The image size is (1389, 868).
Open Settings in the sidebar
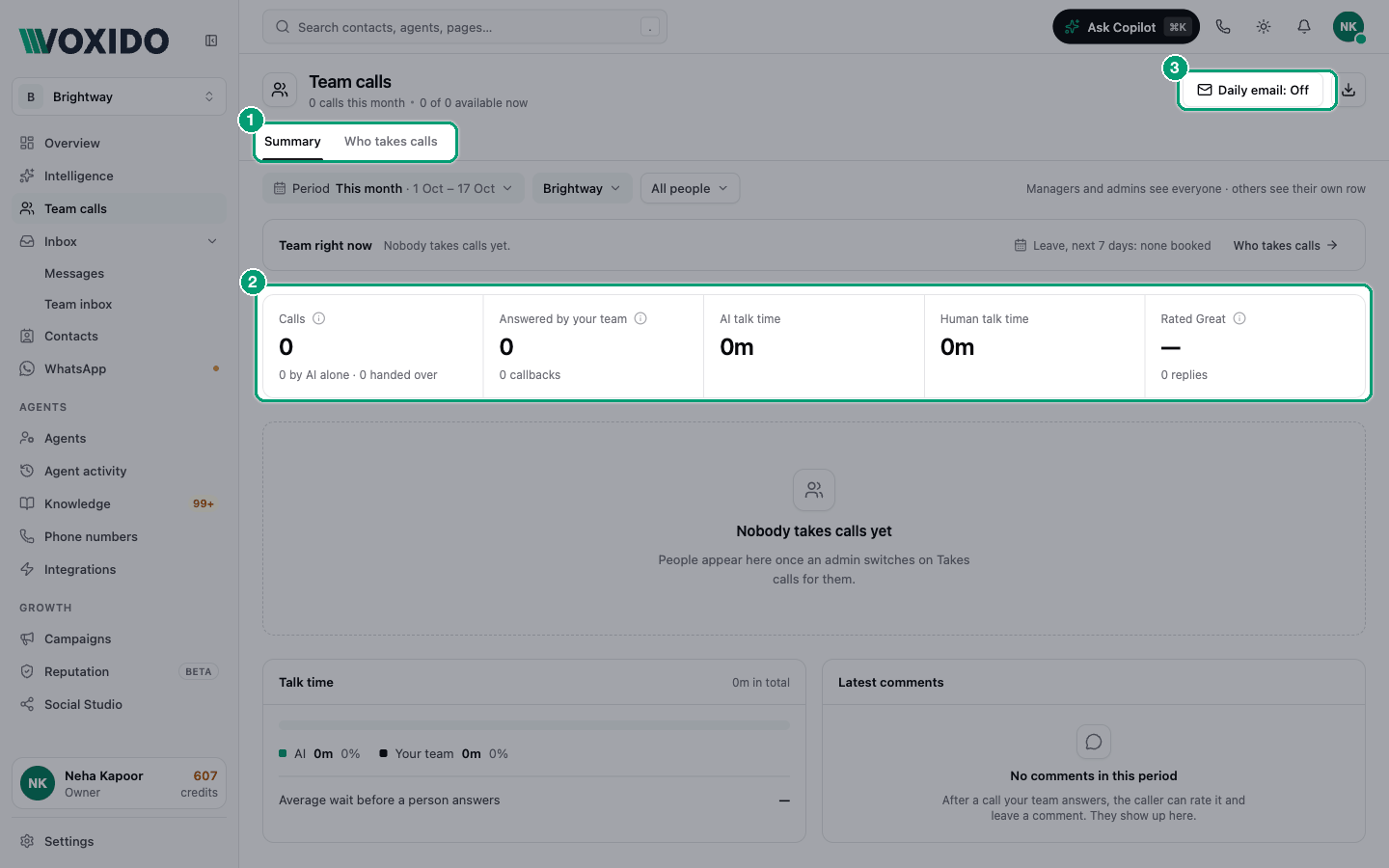point(120,841)
